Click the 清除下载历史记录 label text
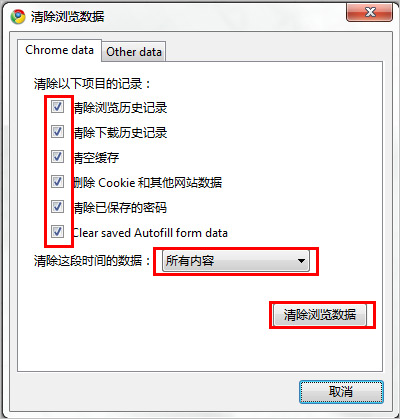Viewport: 400px width, 419px height. tap(120, 133)
